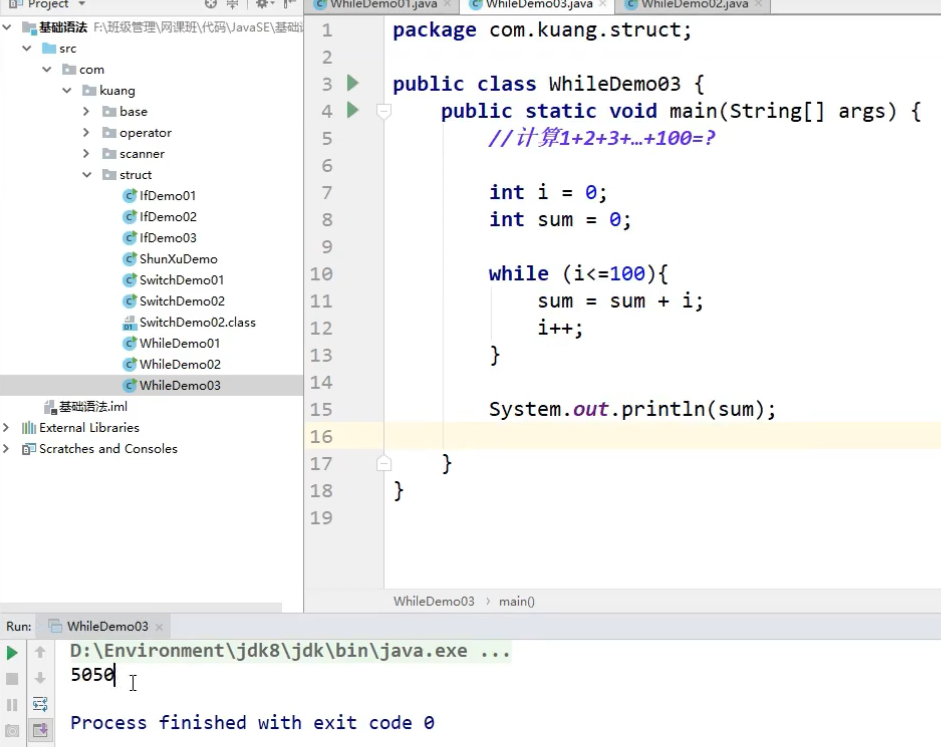Click the java.exe command line in the console

[290, 651]
